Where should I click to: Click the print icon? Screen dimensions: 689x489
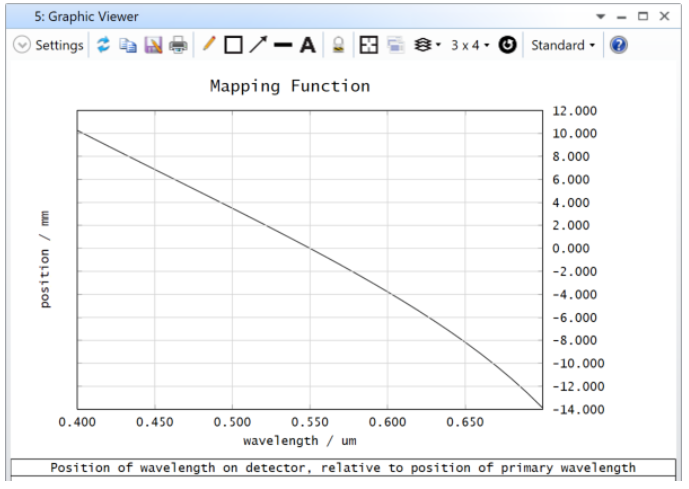[x=178, y=45]
